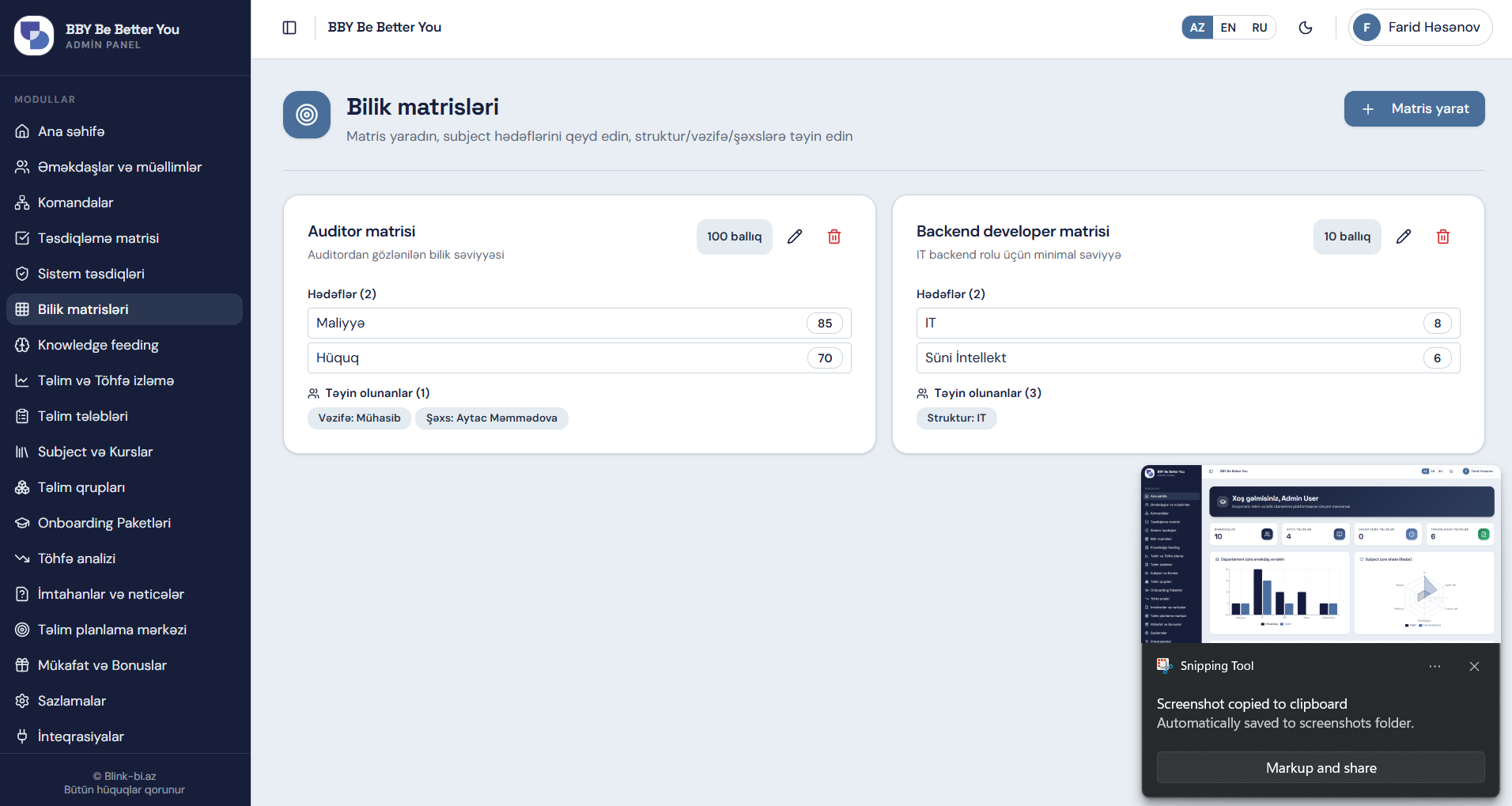Toggle the sidebar collapse icon
Image resolution: width=1512 pixels, height=806 pixels.
point(289,28)
